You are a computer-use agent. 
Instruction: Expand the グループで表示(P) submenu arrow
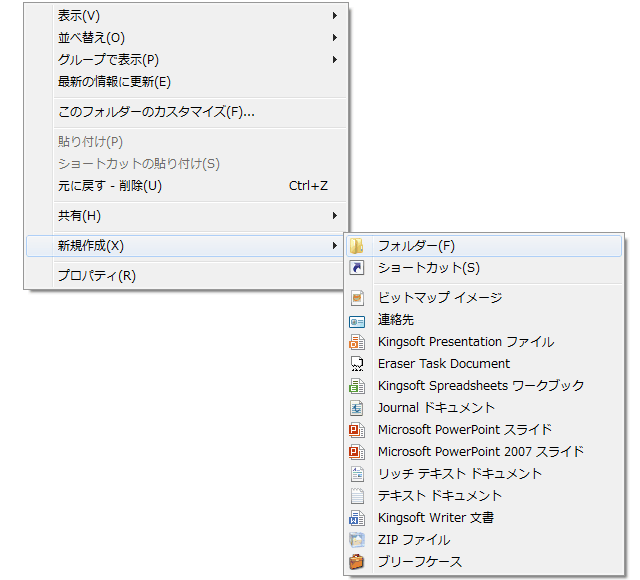pyautogui.click(x=334, y=60)
